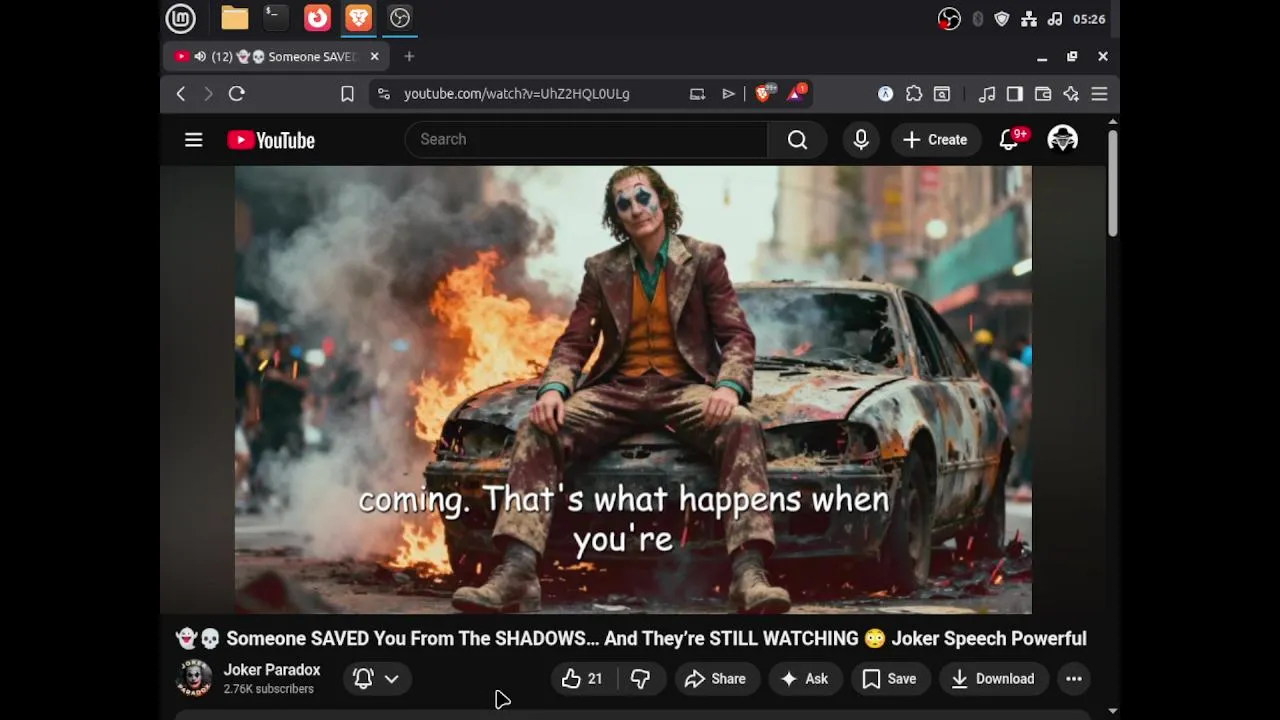Go to the YouTube home logo

point(271,140)
